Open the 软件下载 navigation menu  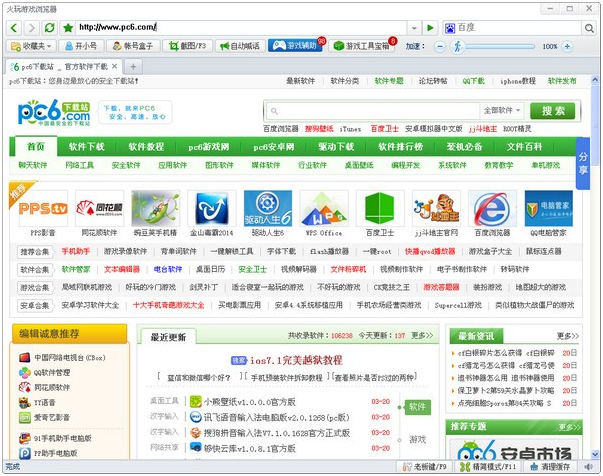coord(87,146)
